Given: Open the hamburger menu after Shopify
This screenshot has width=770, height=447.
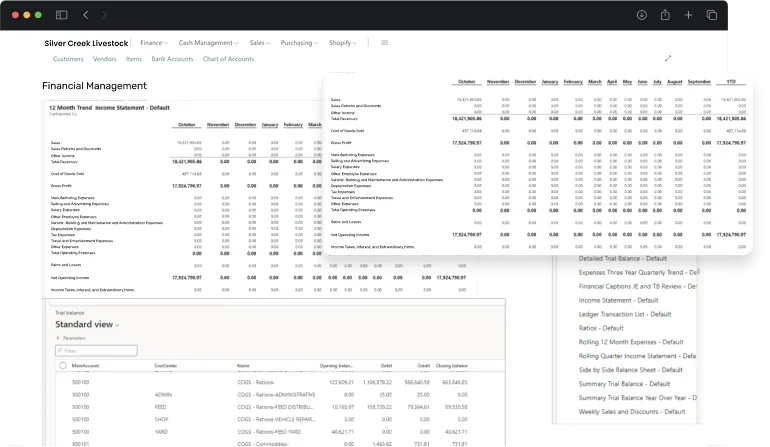Looking at the screenshot, I should click(384, 43).
